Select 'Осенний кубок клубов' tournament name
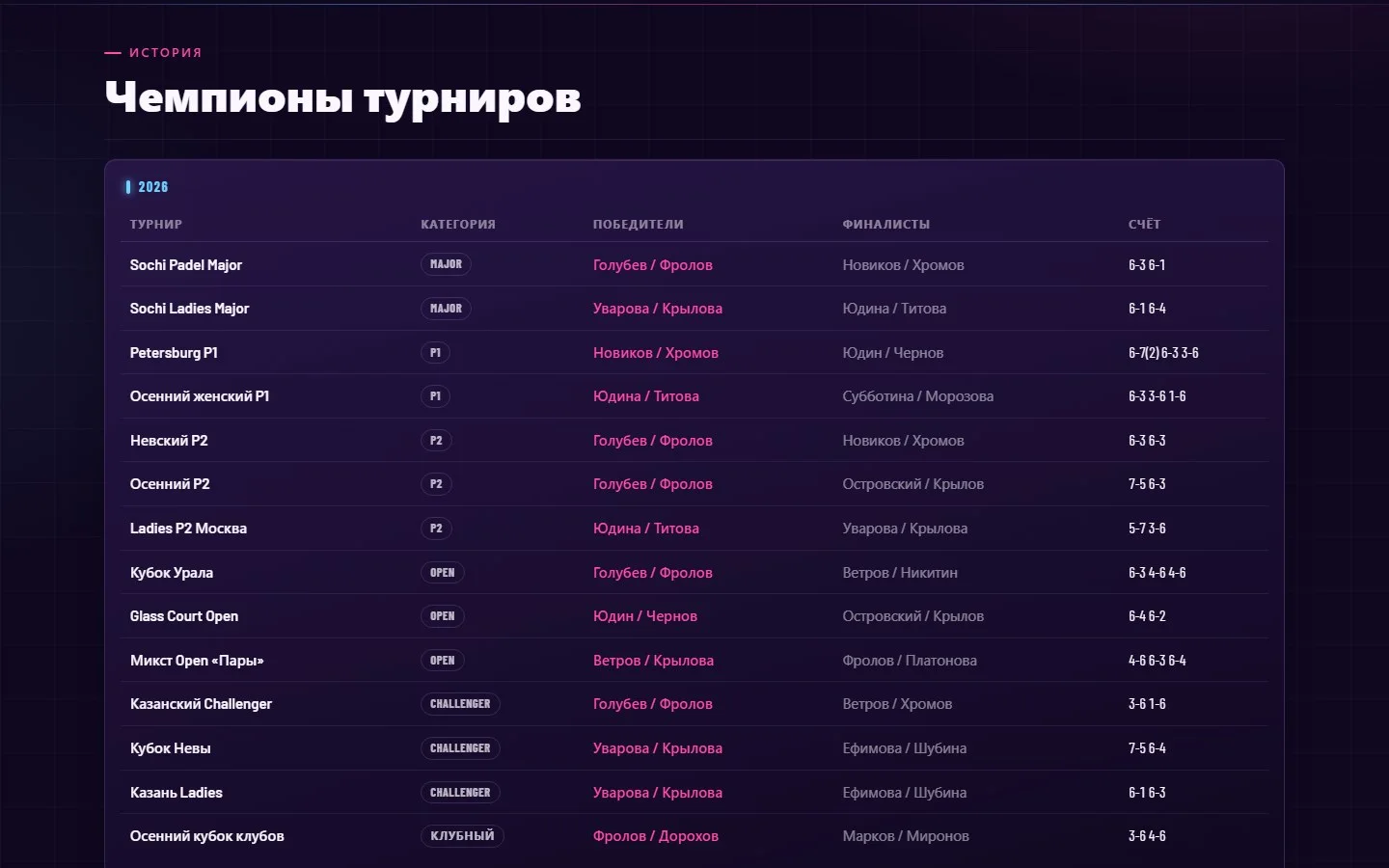1389x868 pixels. coord(207,836)
